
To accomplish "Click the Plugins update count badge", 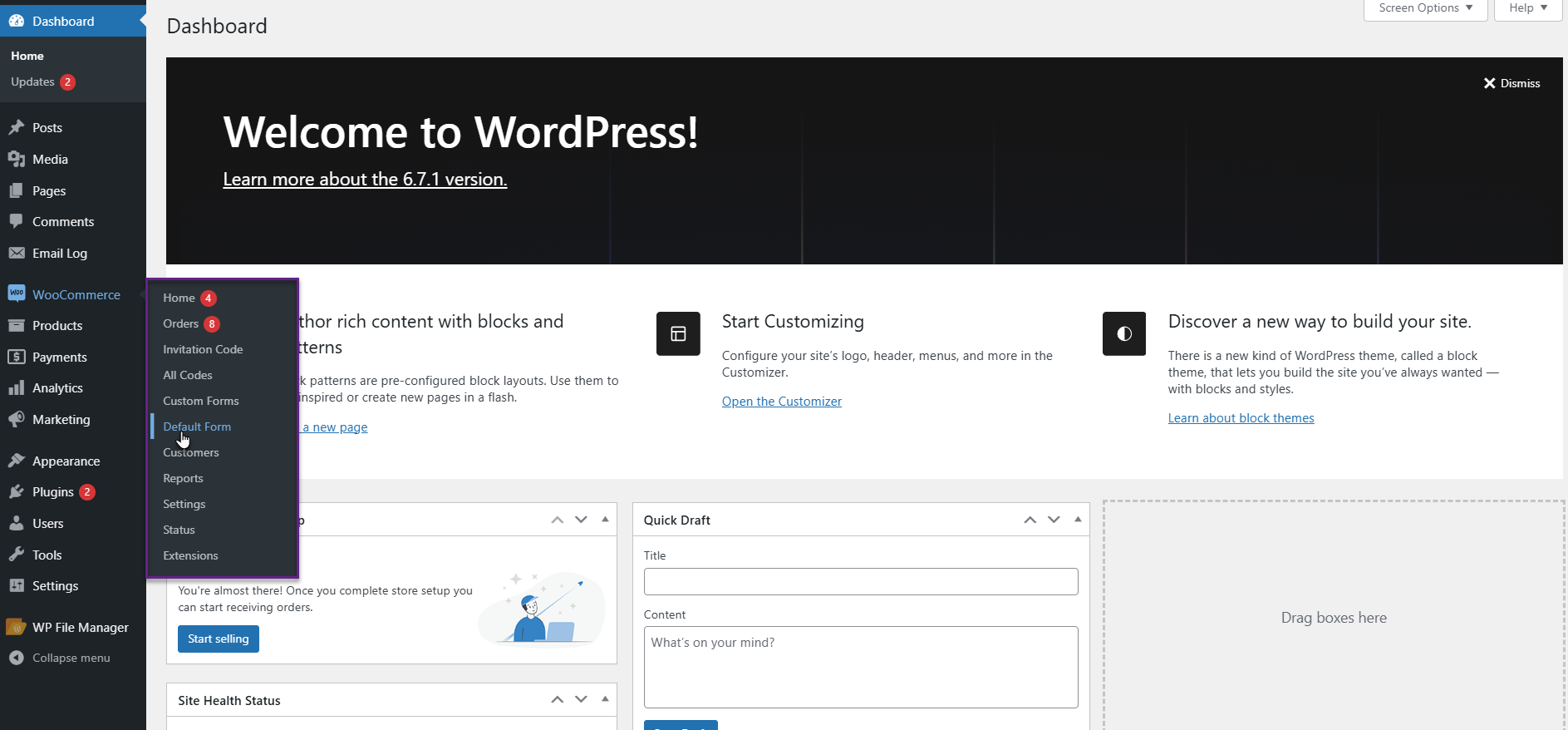I will pyautogui.click(x=86, y=491).
